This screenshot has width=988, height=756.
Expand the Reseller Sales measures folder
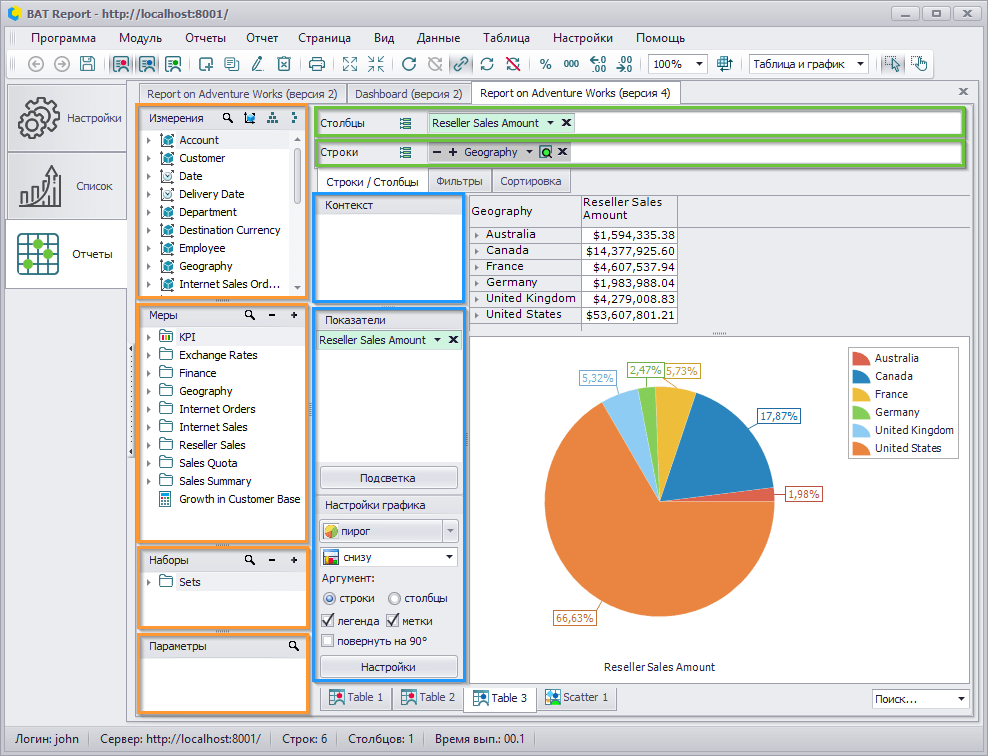click(x=149, y=445)
